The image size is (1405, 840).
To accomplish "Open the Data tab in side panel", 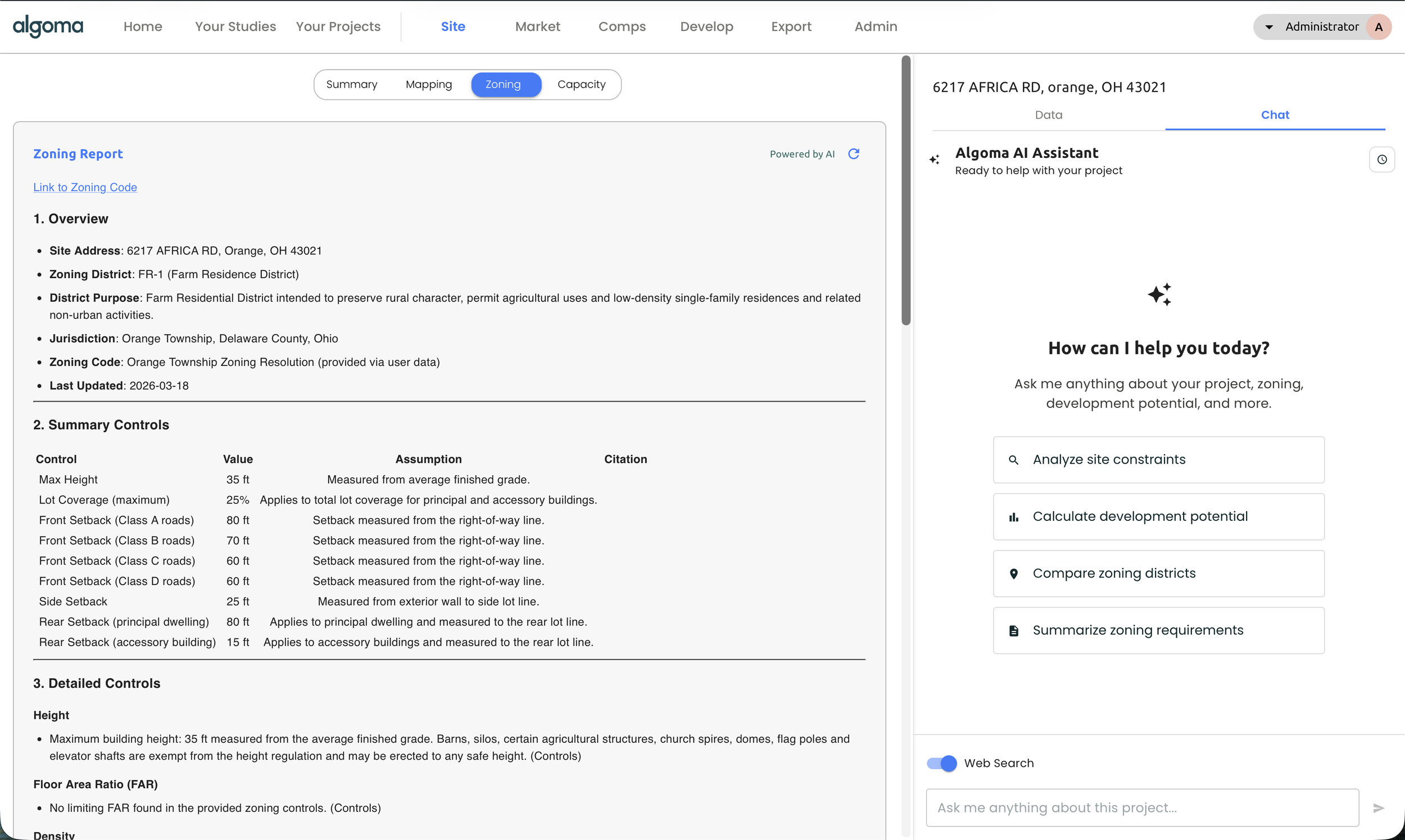I will (1048, 115).
